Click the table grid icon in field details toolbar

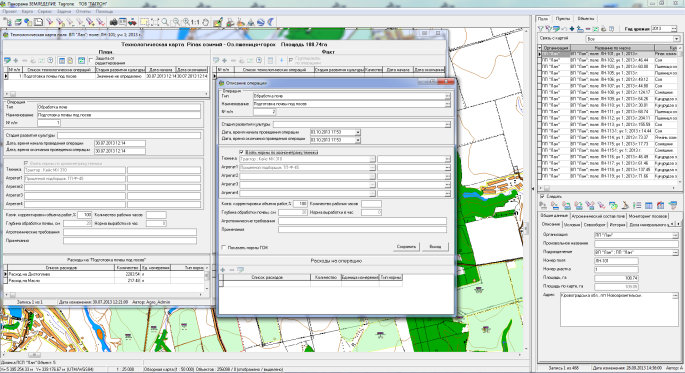pyautogui.click(x=649, y=205)
